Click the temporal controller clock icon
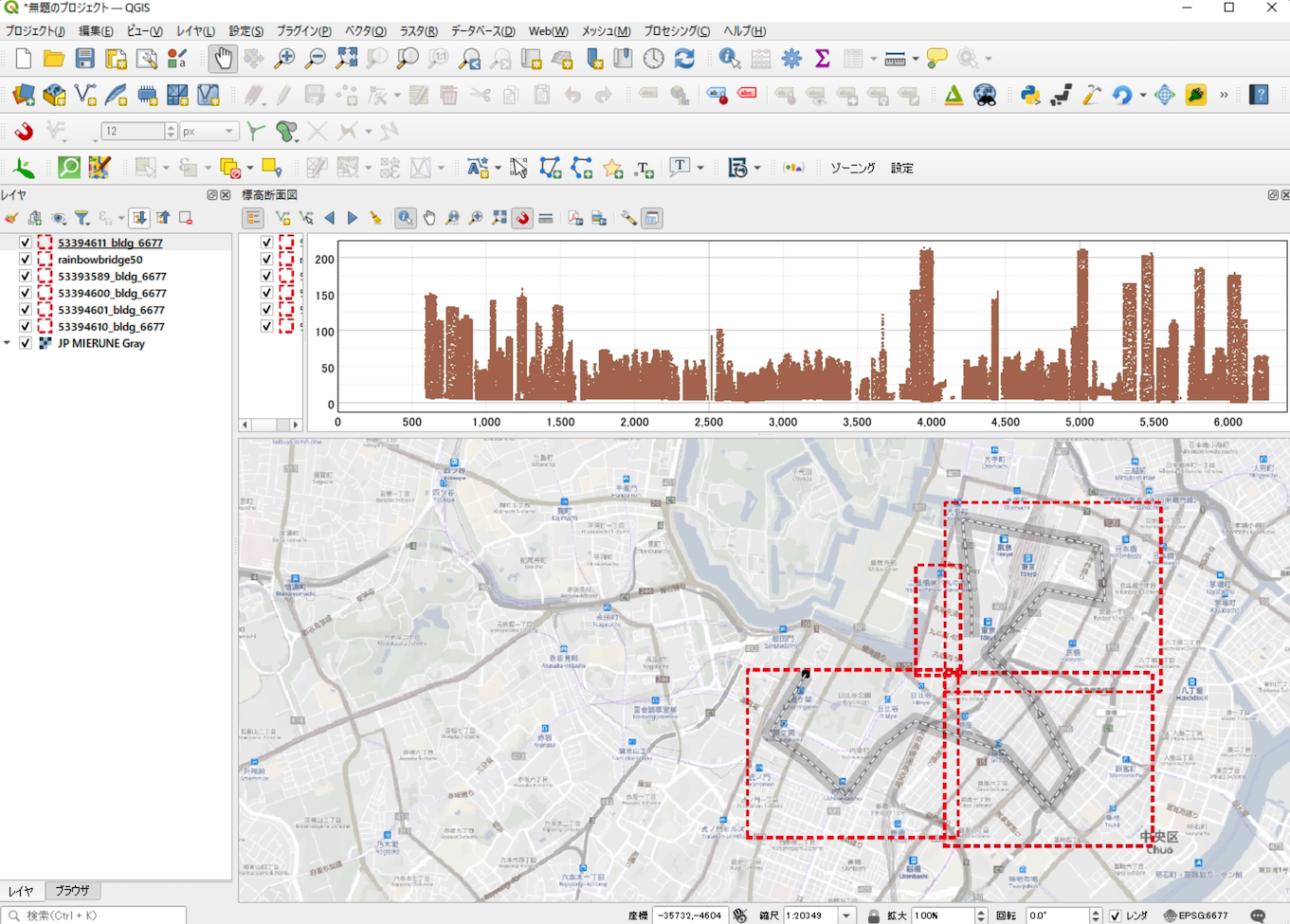Screen dimensions: 1290x924 point(654,59)
